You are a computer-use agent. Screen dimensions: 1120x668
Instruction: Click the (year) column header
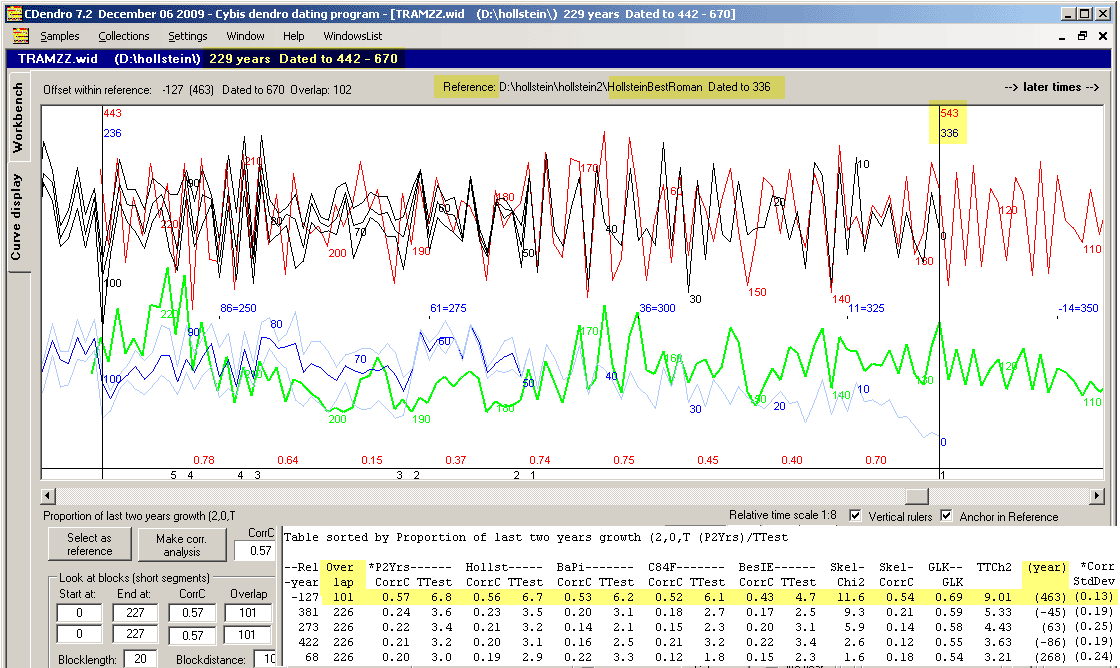1046,567
